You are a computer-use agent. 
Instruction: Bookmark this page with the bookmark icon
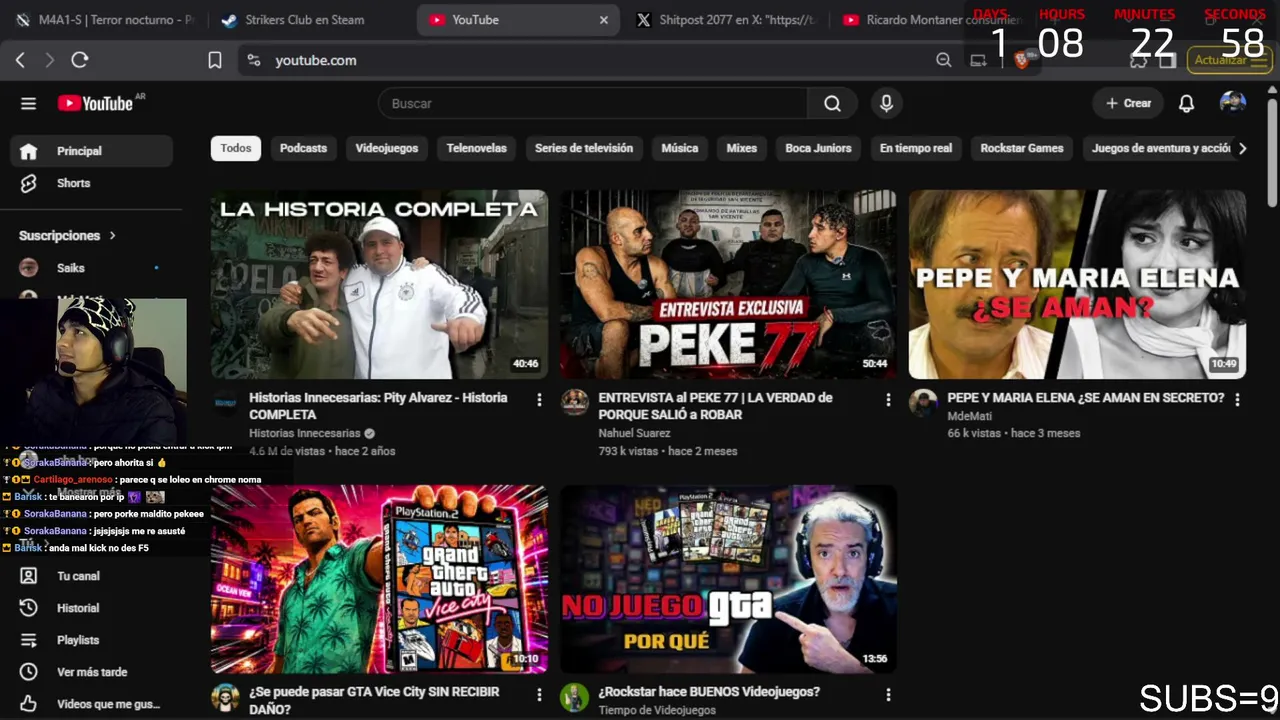[x=215, y=60]
